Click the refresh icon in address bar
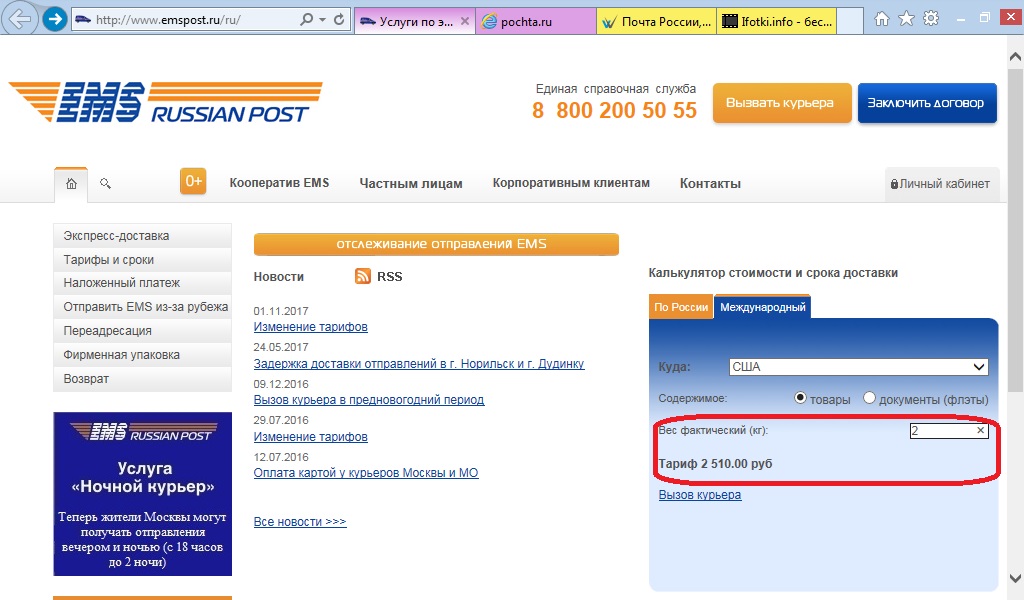 (340, 20)
